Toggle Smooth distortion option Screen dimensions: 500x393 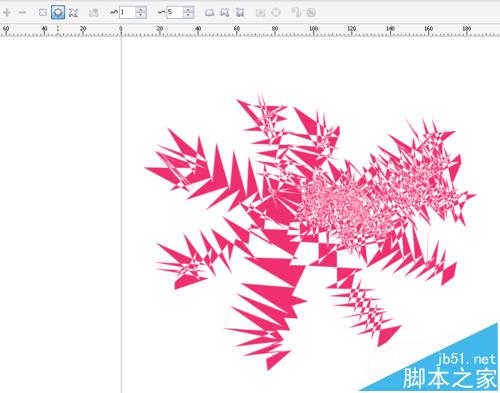(x=225, y=13)
